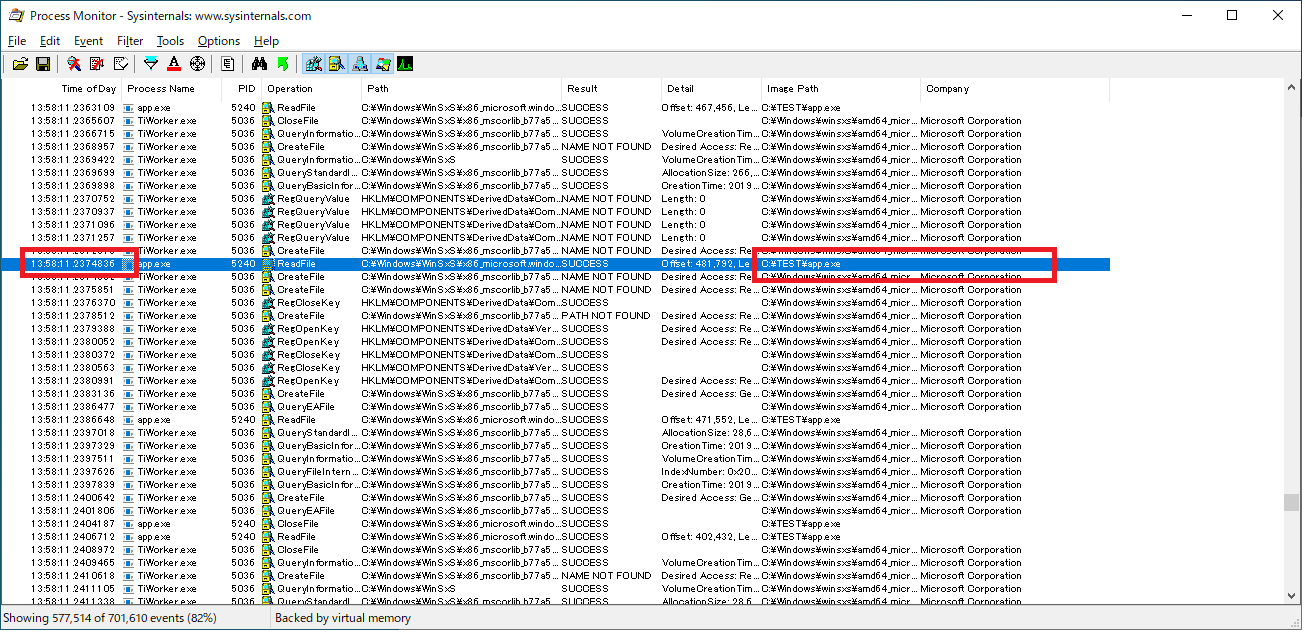Viewport: 1305px width, 632px height.
Task: Click the file icon in the 13:58:11.2410618 row
Action: [268, 575]
